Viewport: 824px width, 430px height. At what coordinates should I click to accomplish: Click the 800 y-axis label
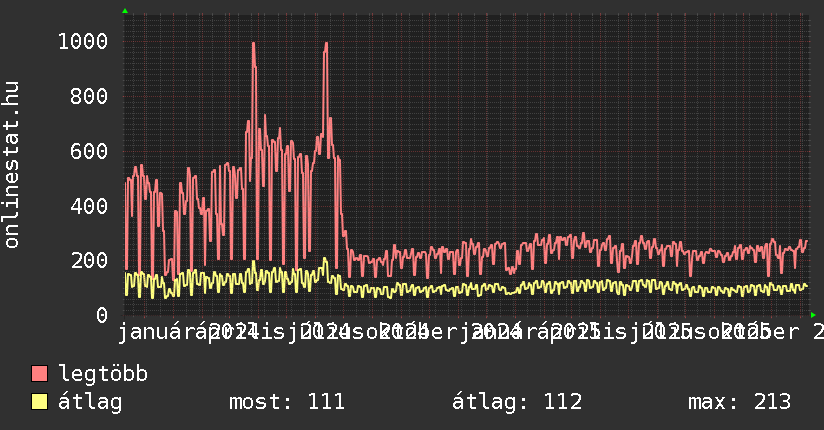[89, 97]
